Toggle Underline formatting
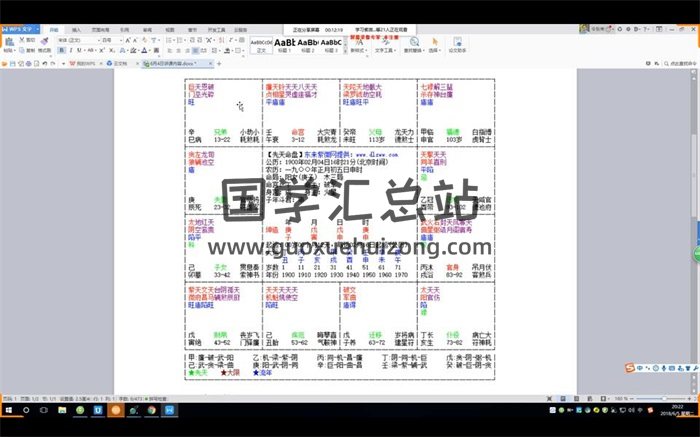700x437 pixels. [79, 50]
